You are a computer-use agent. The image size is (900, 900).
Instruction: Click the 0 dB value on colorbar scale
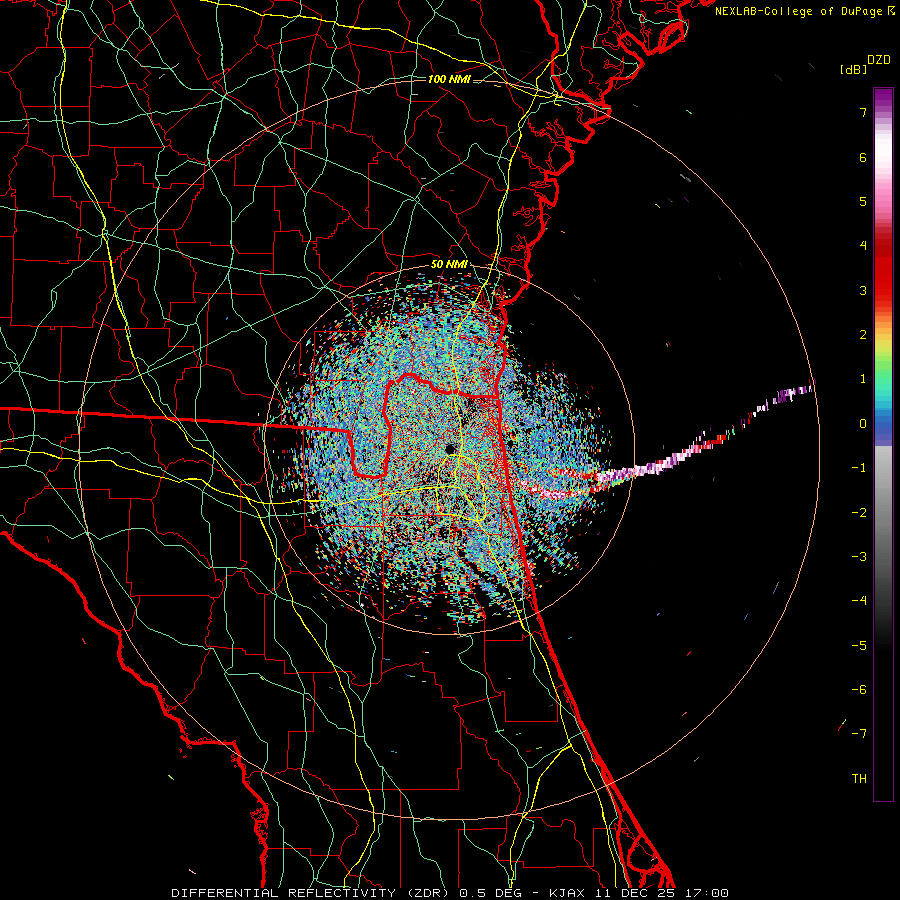pyautogui.click(x=863, y=424)
